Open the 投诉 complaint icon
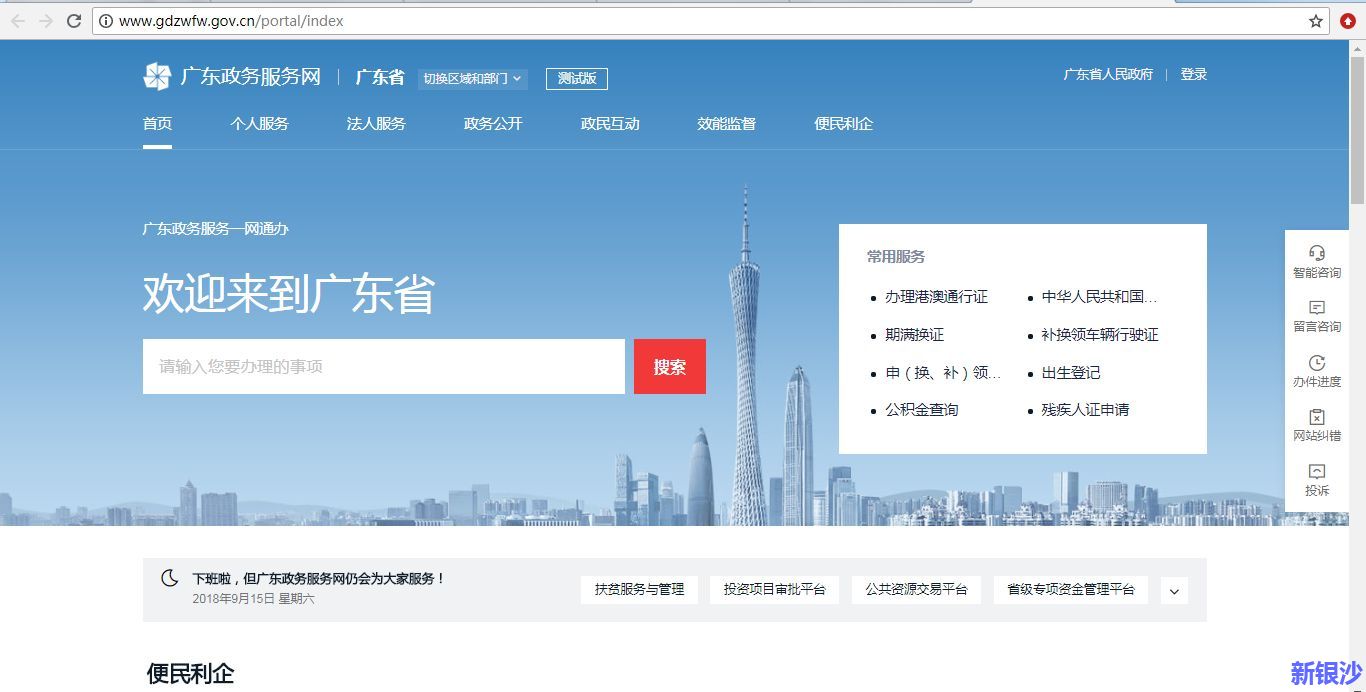The image size is (1366, 692). 1316,472
